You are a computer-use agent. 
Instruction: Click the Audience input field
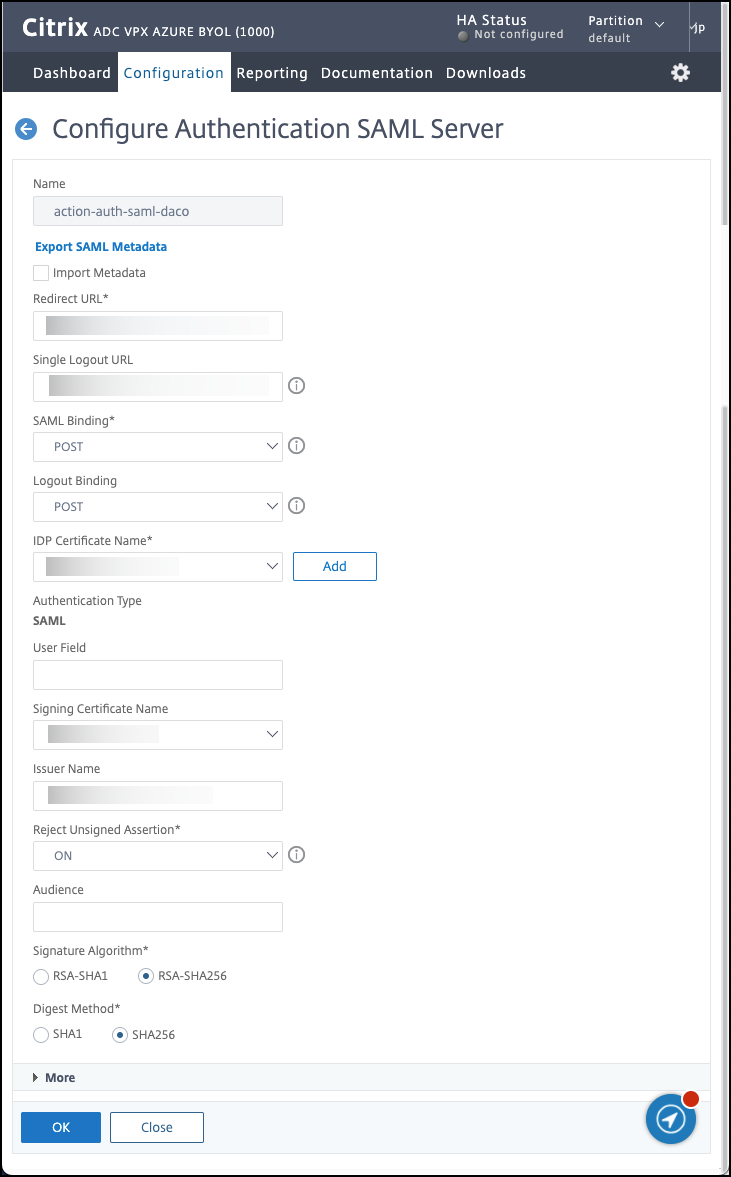[x=158, y=917]
